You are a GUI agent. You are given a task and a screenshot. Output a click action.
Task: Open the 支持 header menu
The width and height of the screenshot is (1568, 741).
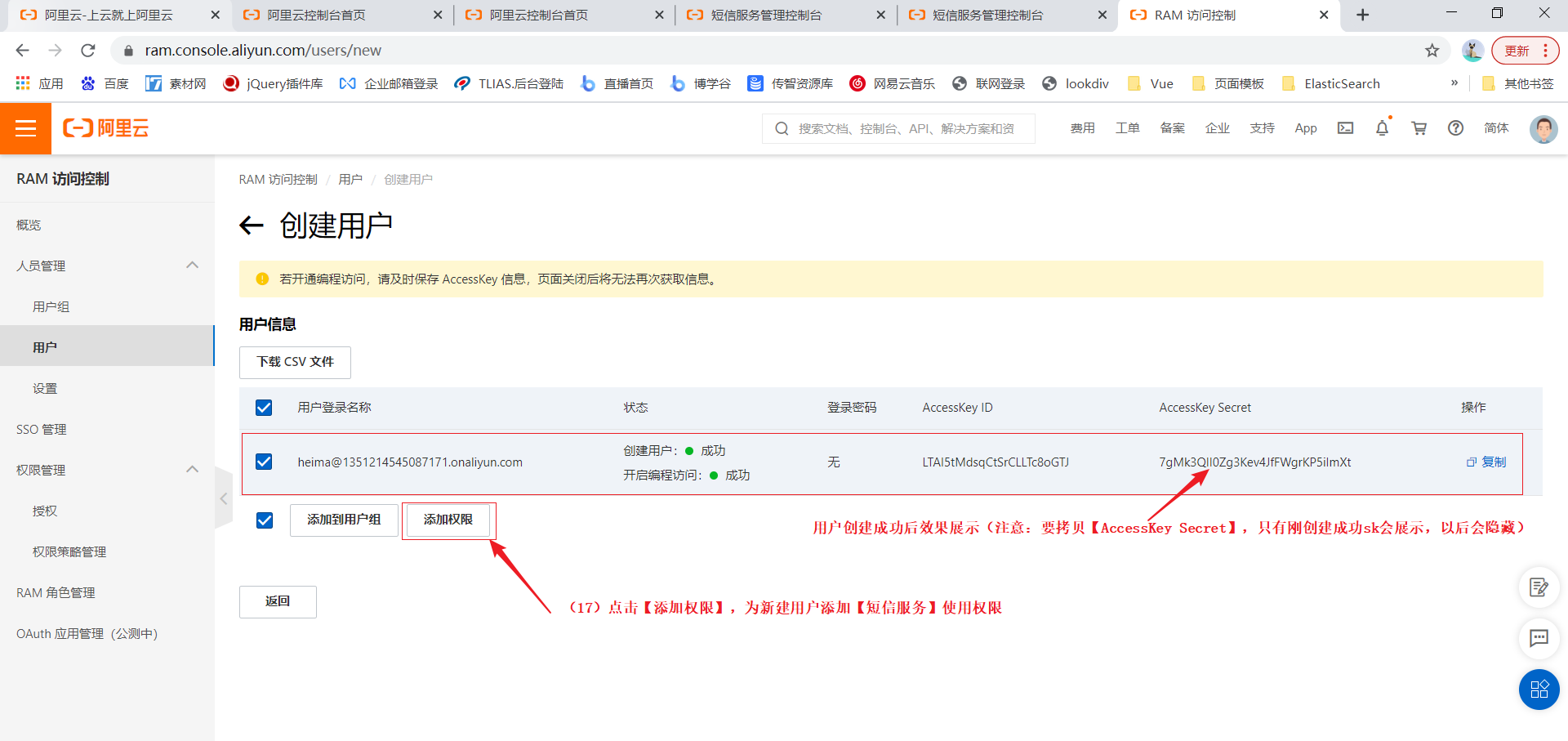click(1262, 128)
